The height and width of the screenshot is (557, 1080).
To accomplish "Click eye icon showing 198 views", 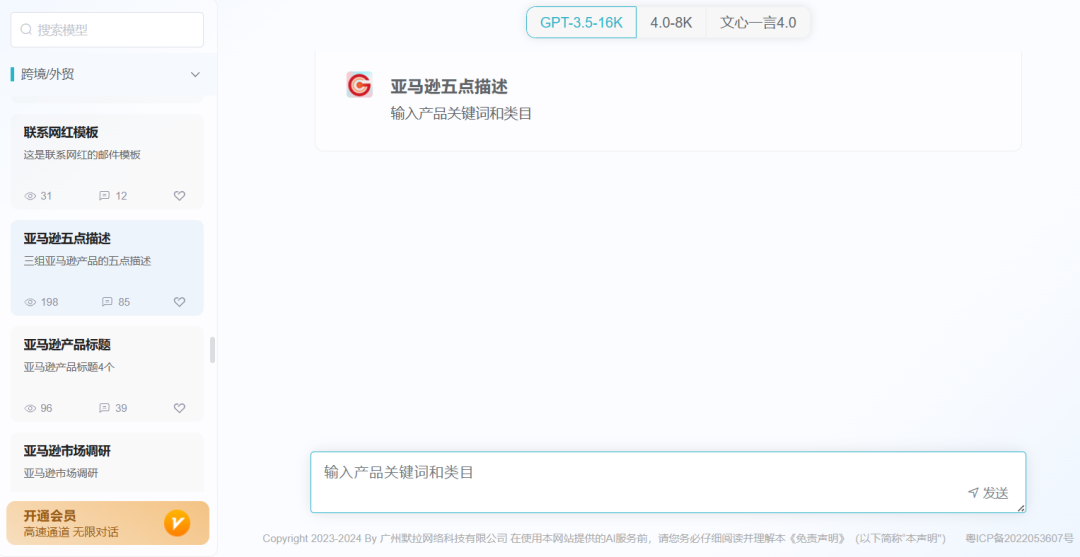I will coord(30,302).
